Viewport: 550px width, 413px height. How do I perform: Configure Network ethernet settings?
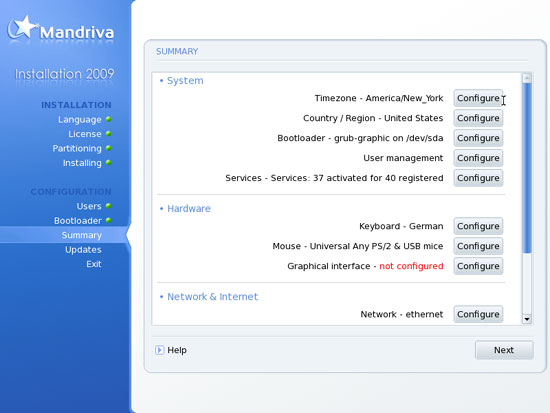click(x=478, y=314)
